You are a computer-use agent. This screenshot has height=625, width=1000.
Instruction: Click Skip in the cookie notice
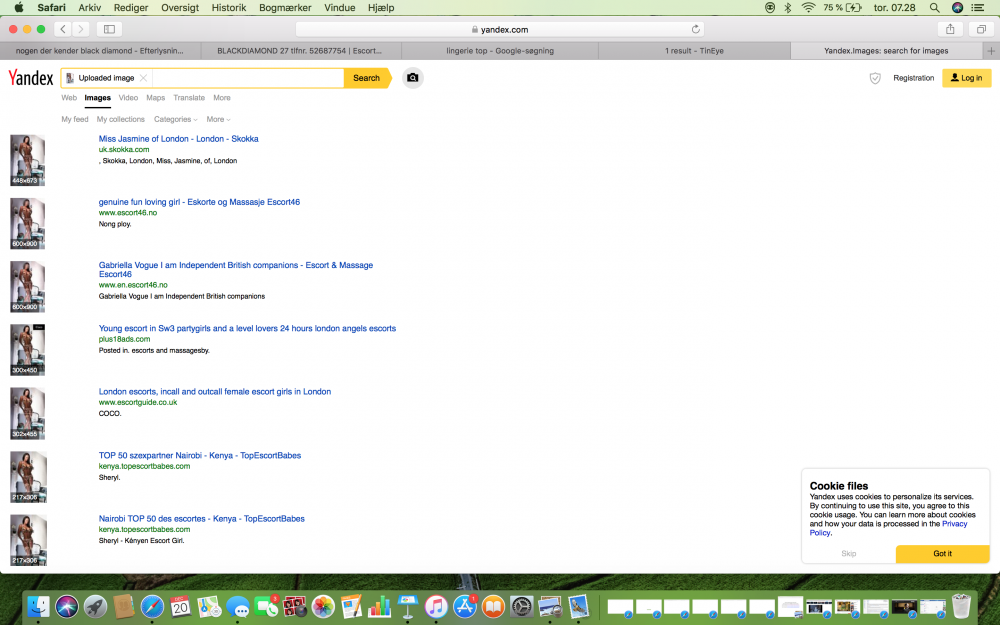[x=848, y=554]
